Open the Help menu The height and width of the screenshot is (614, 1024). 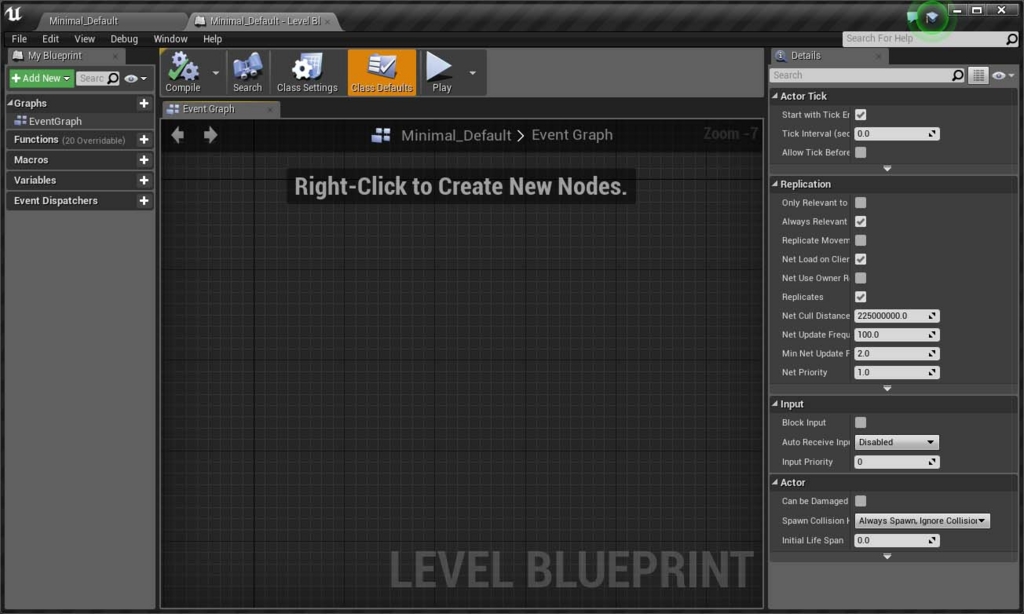(x=212, y=39)
